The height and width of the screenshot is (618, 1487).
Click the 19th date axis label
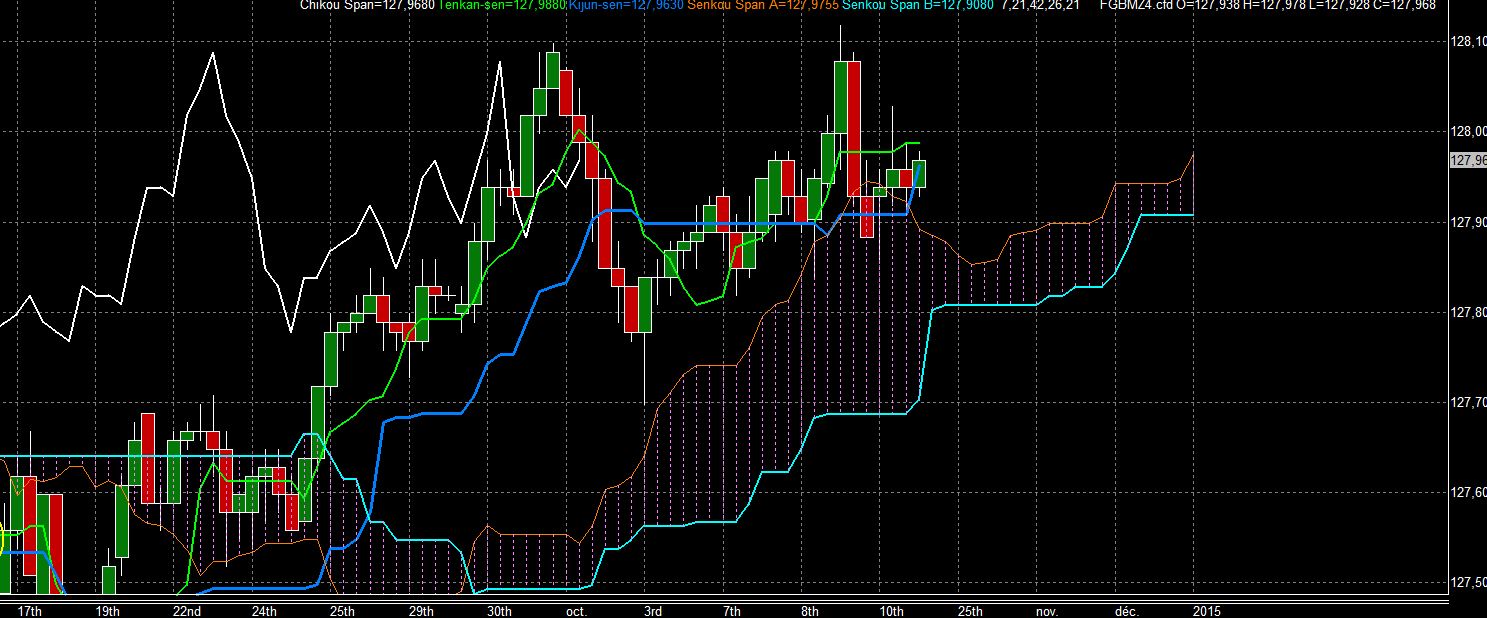pos(108,610)
